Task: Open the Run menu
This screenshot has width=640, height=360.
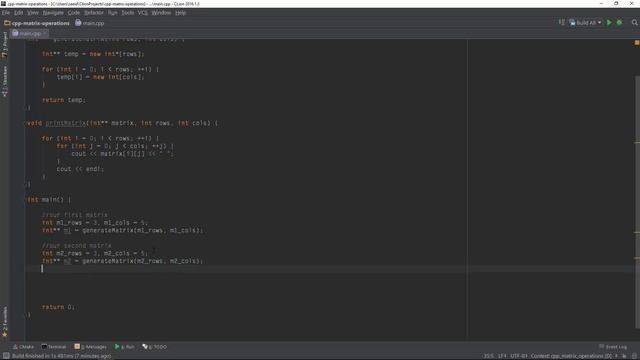Action: click(x=112, y=13)
